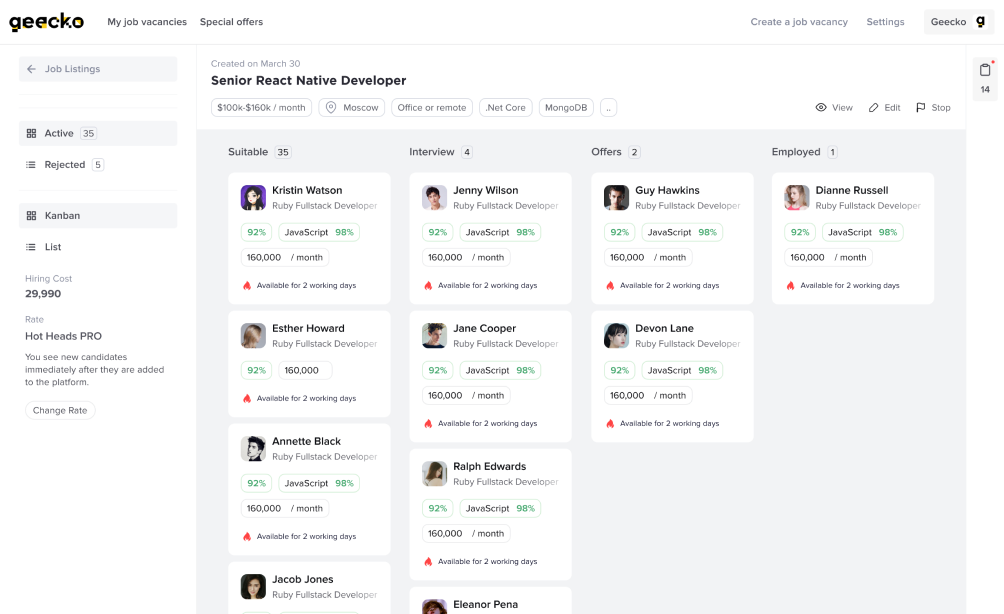
Task: Click Esther Howard's 160,000 salary chip
Action: 305,370
